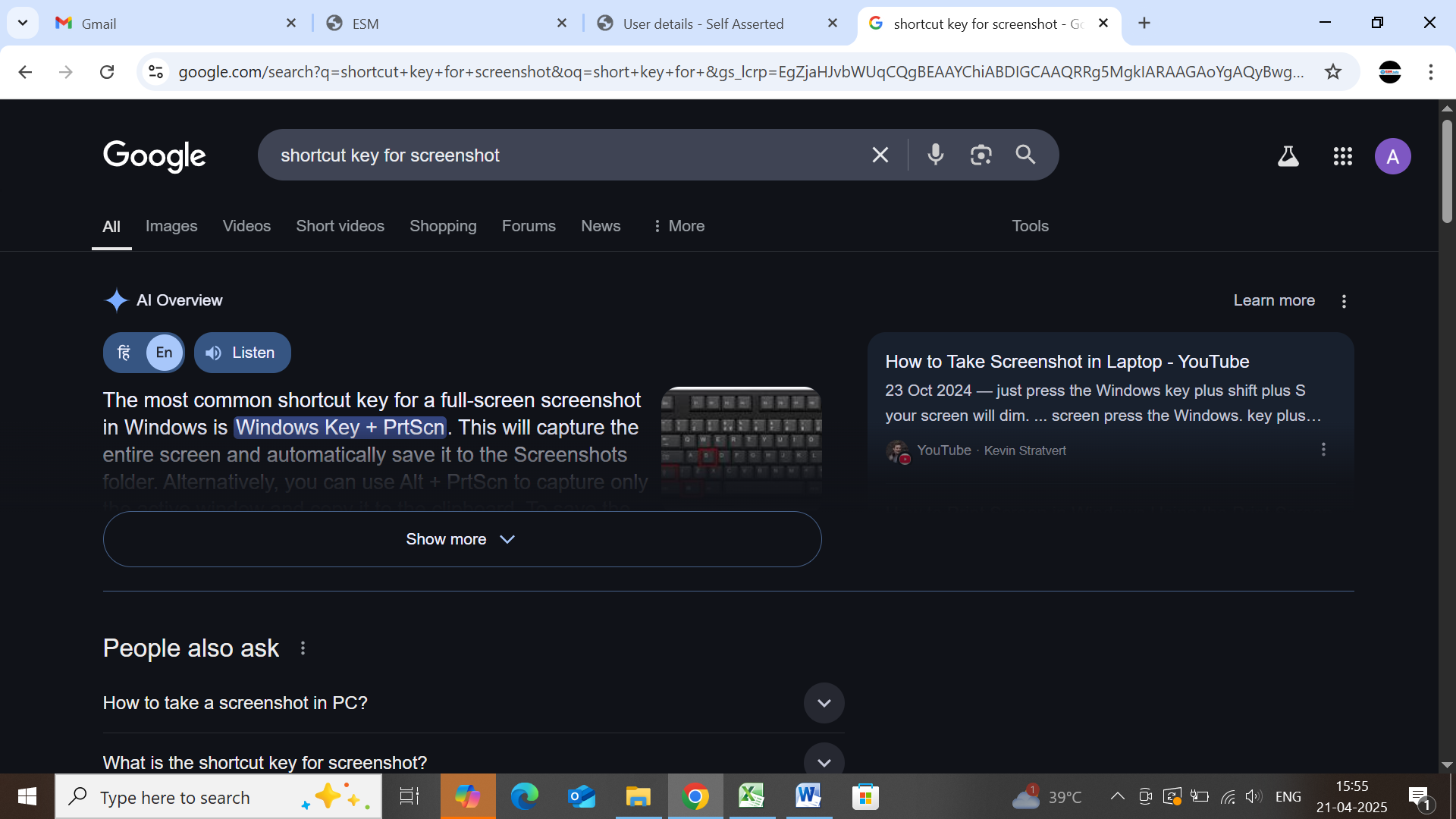
Task: Open the Google apps grid
Action: tap(1343, 156)
